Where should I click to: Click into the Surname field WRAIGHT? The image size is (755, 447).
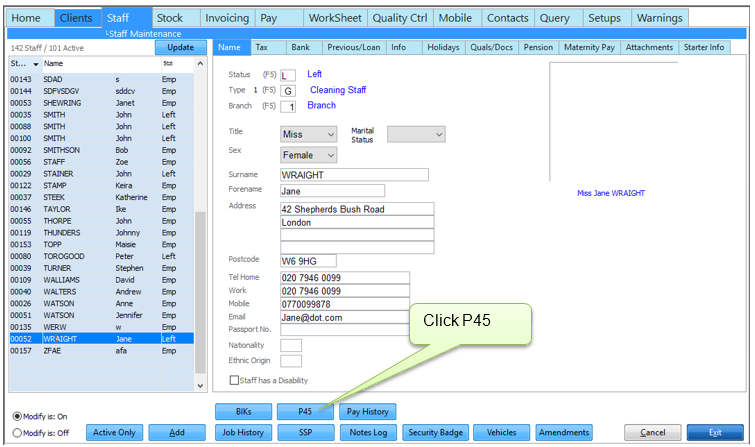(354, 175)
